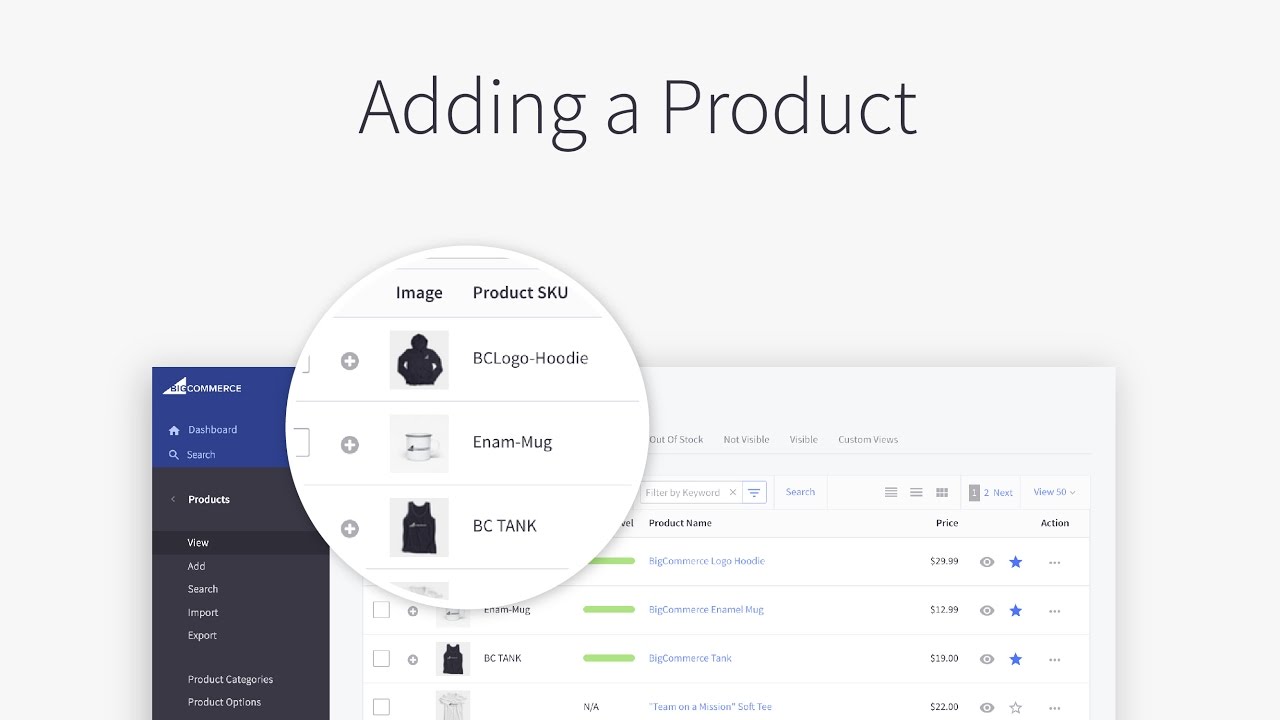Screen dimensions: 1280x720
Task: Go to page 2 of products
Action: [986, 493]
